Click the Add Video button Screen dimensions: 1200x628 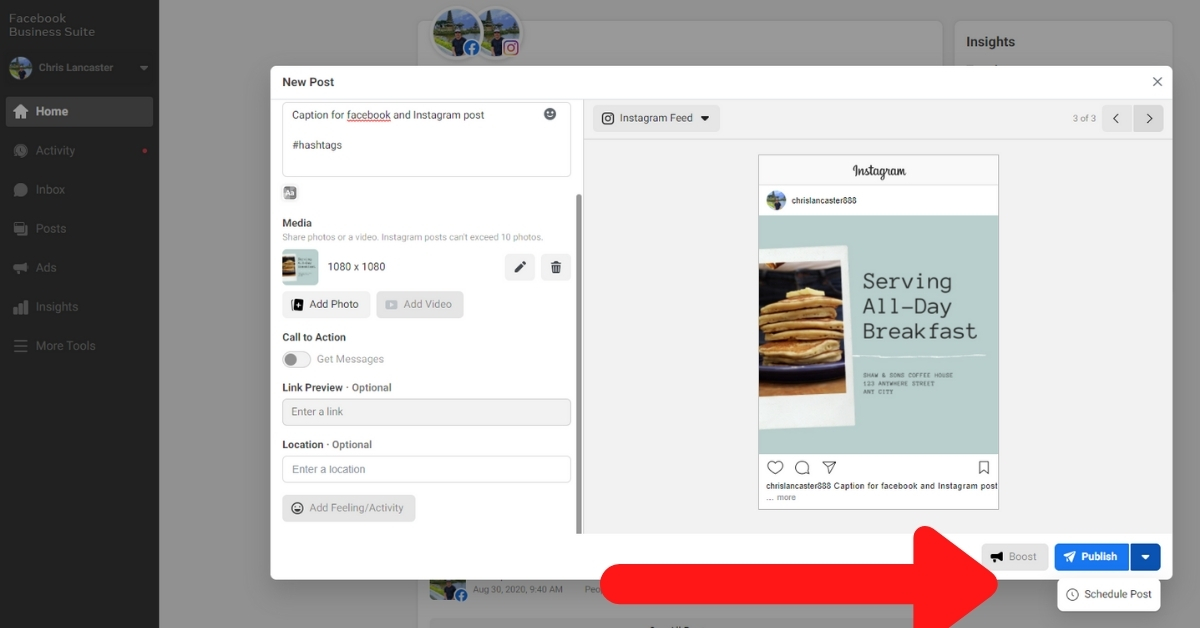click(x=420, y=304)
